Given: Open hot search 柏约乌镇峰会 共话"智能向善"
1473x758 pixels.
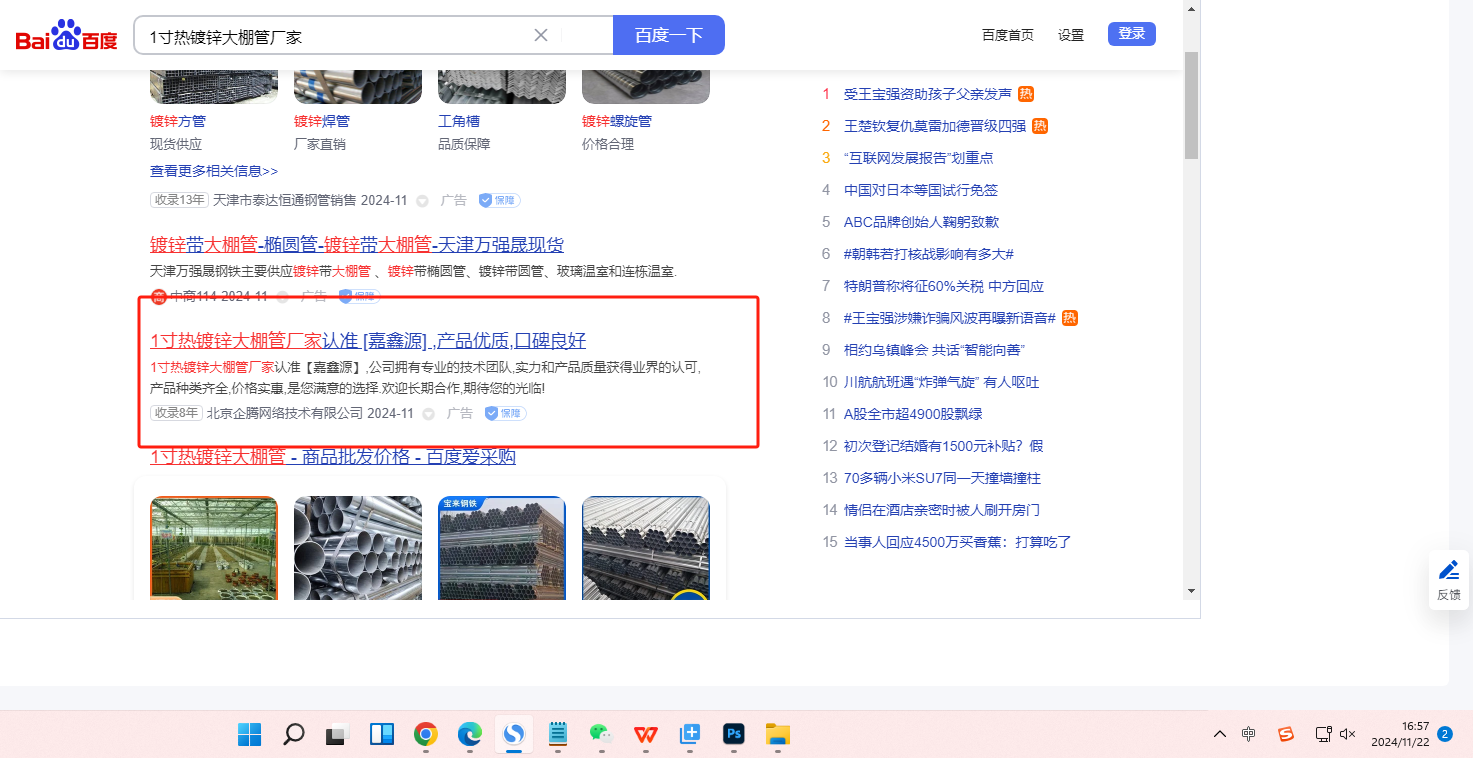Looking at the screenshot, I should (935, 350).
